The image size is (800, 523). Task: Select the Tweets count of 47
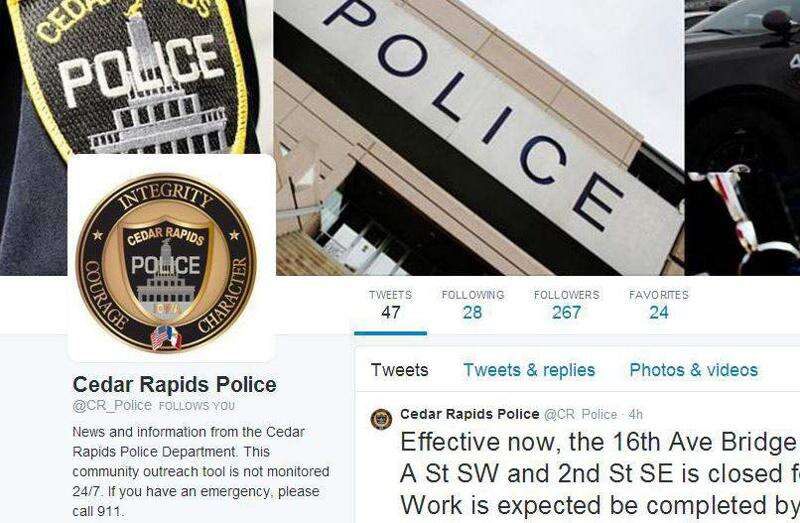(390, 305)
